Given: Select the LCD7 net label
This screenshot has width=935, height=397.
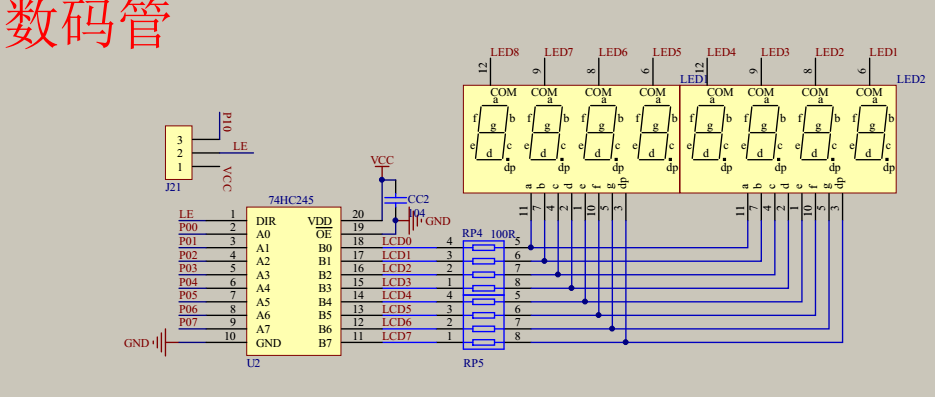Looking at the screenshot, I should coord(397,336).
